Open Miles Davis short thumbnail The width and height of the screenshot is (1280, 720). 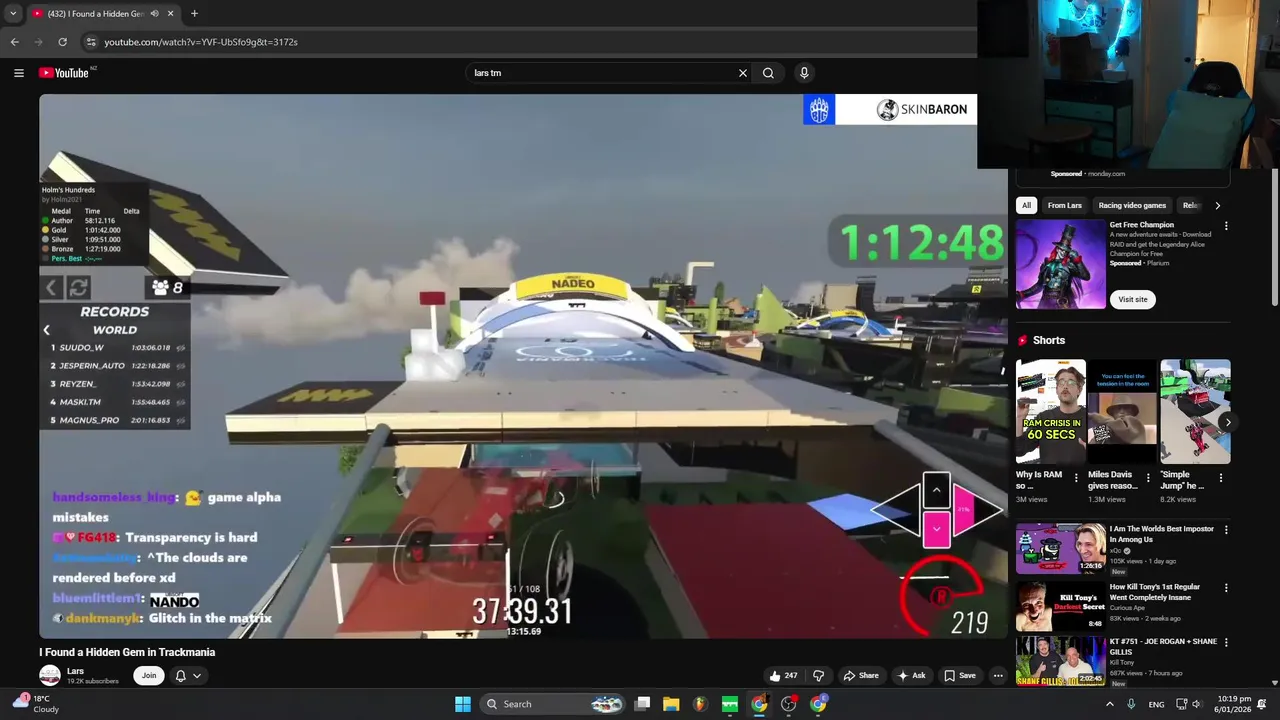(1122, 412)
